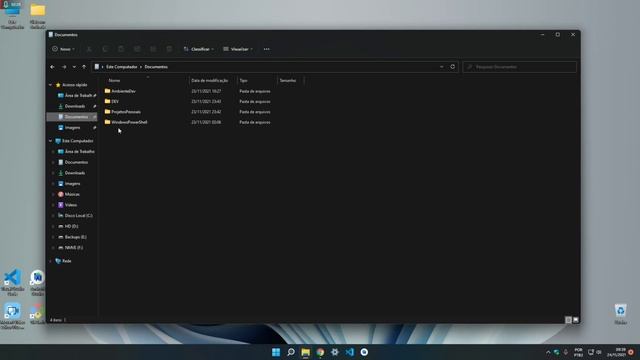Click the Copy toolbar icon
This screenshot has width=640, height=360.
(x=105, y=49)
